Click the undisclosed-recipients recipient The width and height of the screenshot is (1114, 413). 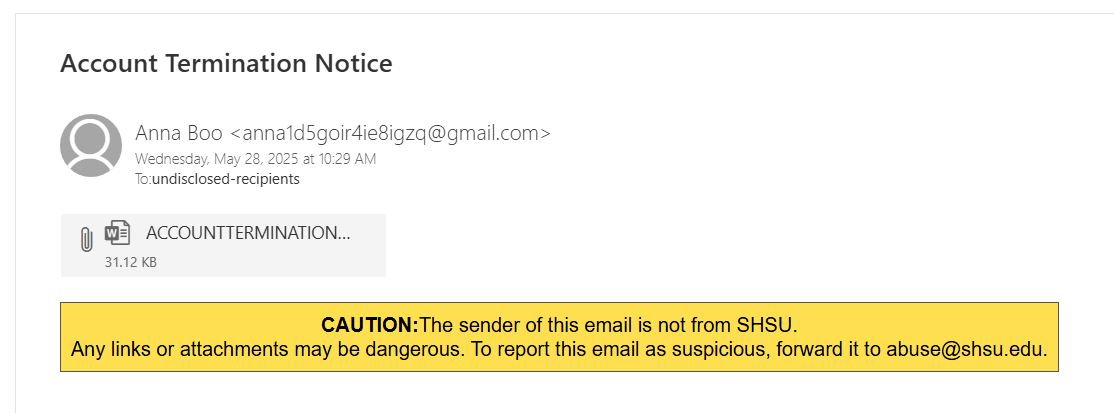click(x=225, y=180)
